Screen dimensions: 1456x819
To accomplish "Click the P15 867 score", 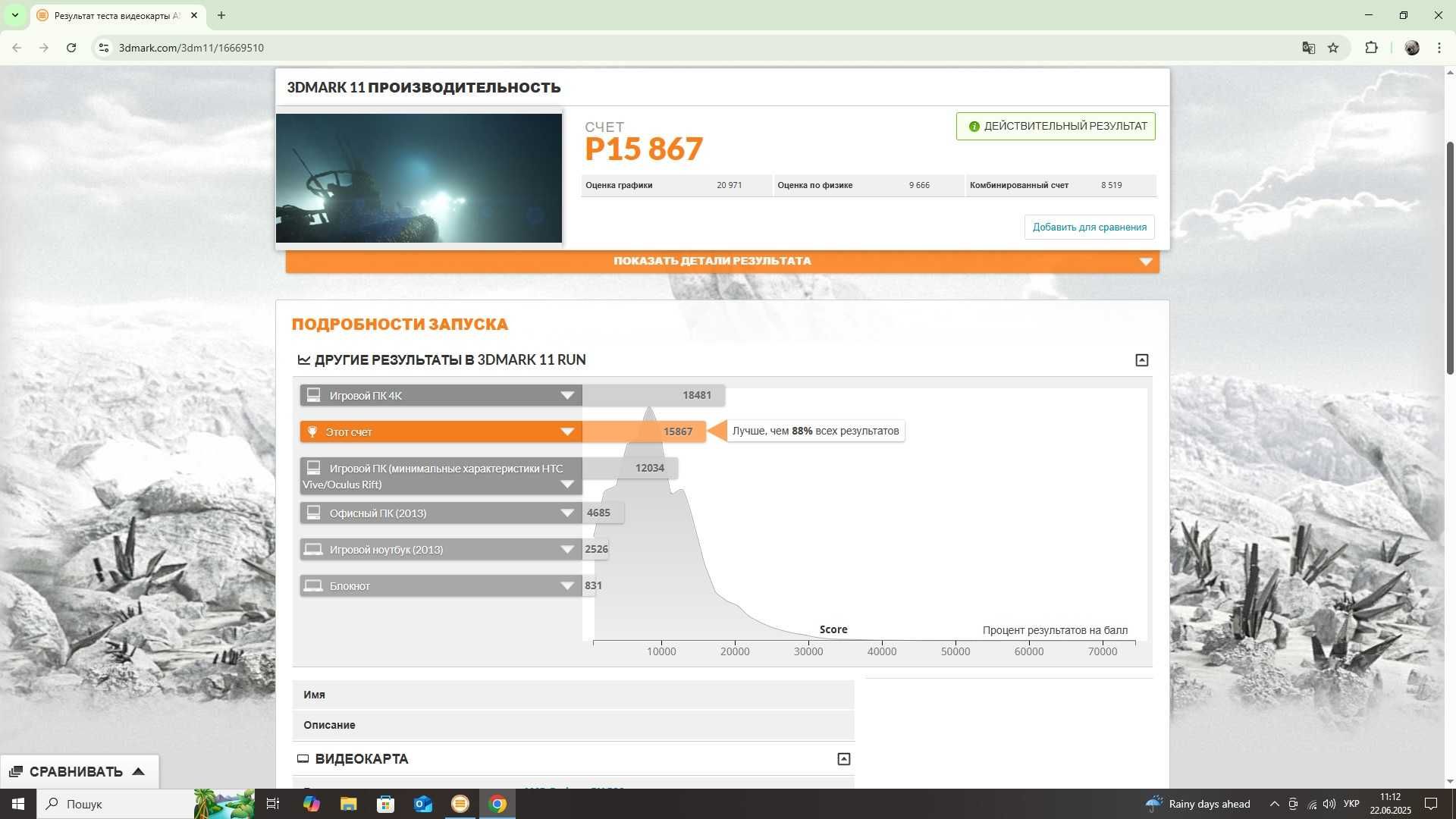I will (x=644, y=149).
